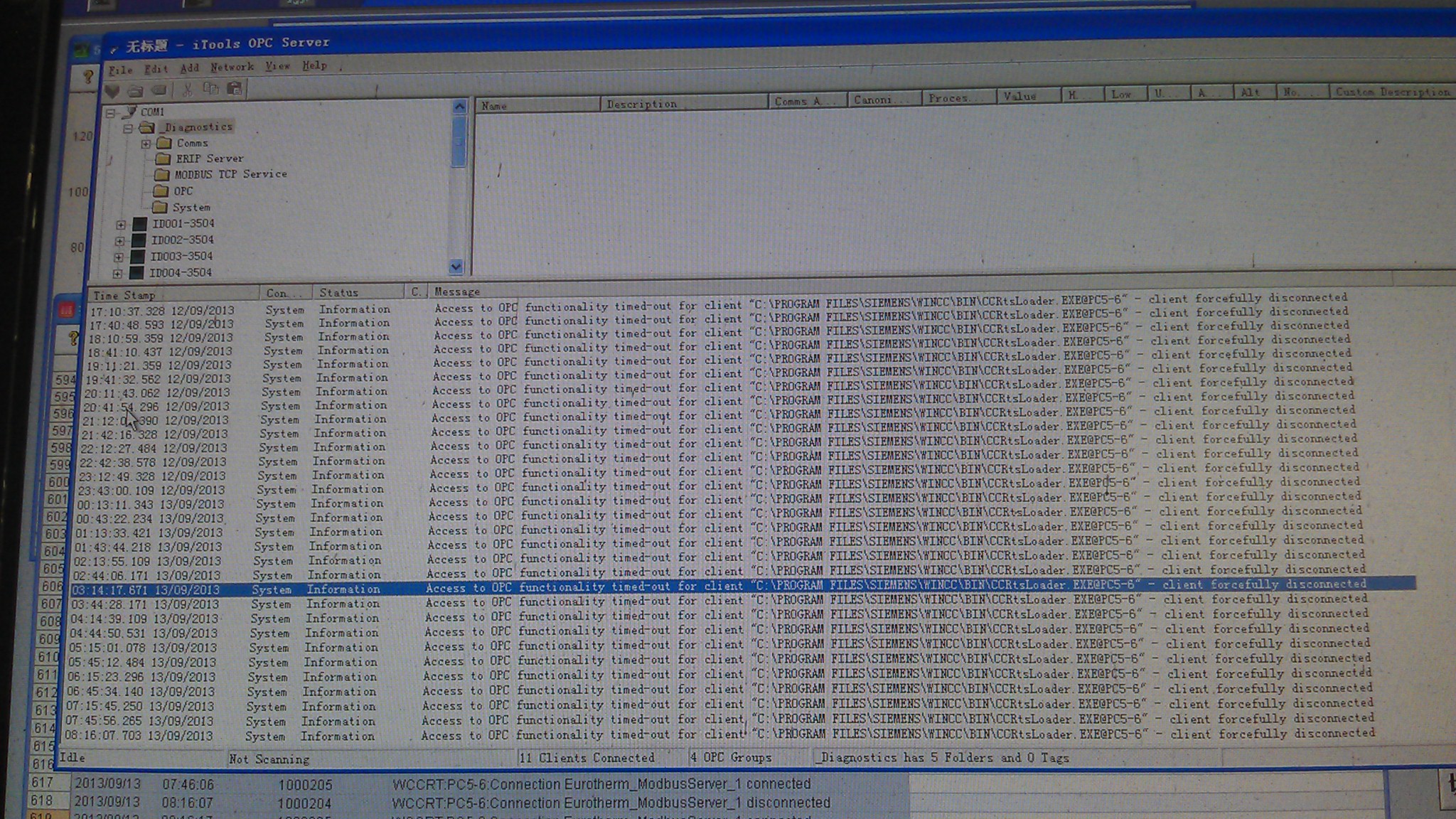Collapse the _Diagnostics tree node

coord(128,129)
